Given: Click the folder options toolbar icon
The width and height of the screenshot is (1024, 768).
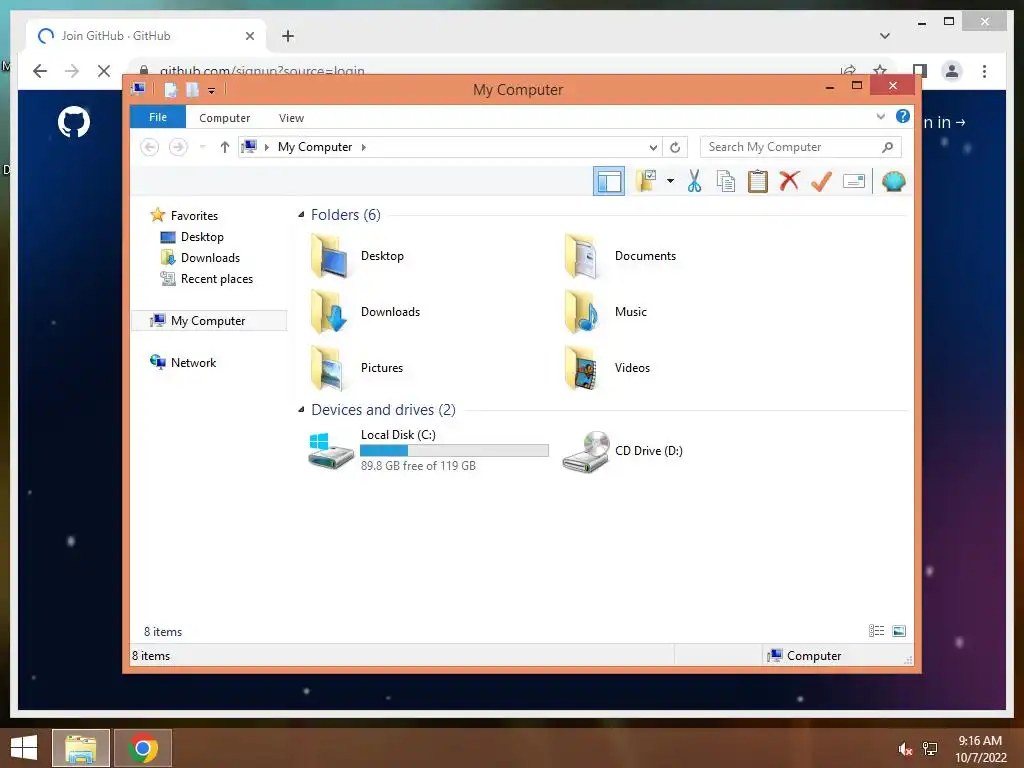Looking at the screenshot, I should click(x=646, y=181).
